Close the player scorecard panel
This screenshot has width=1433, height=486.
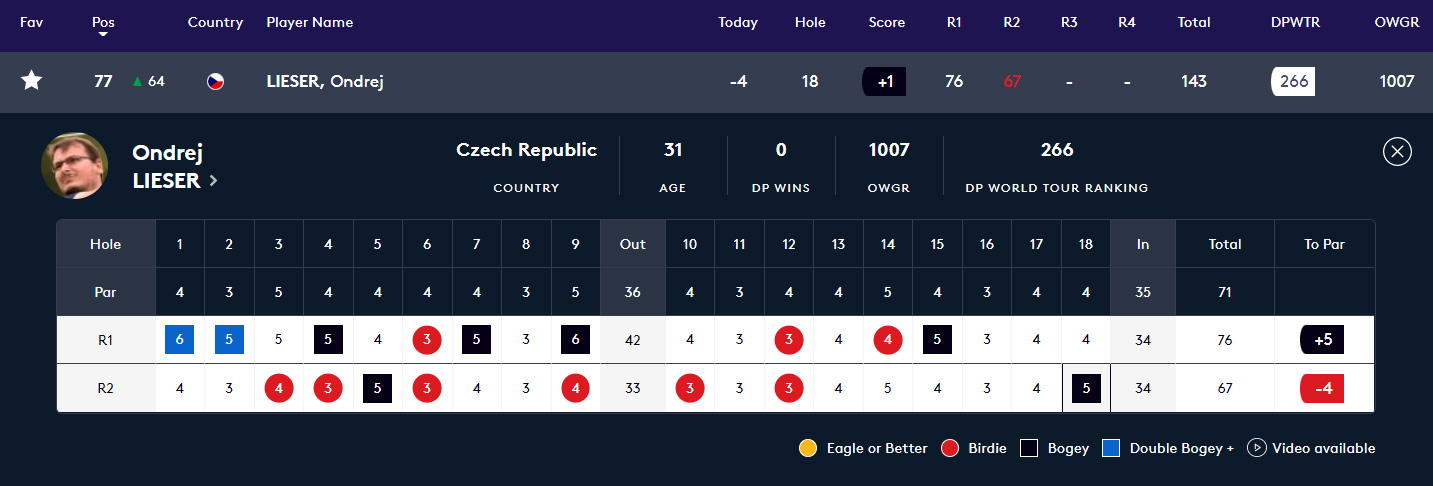click(1397, 151)
